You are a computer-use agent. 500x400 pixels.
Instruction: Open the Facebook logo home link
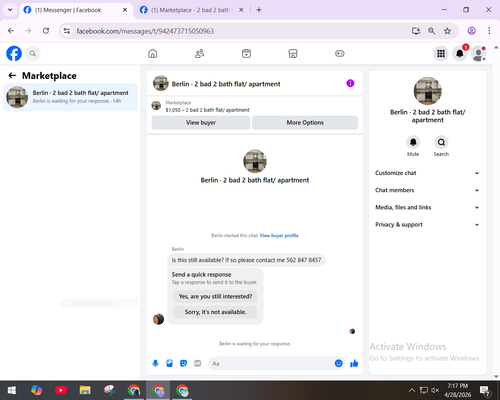pyautogui.click(x=14, y=53)
